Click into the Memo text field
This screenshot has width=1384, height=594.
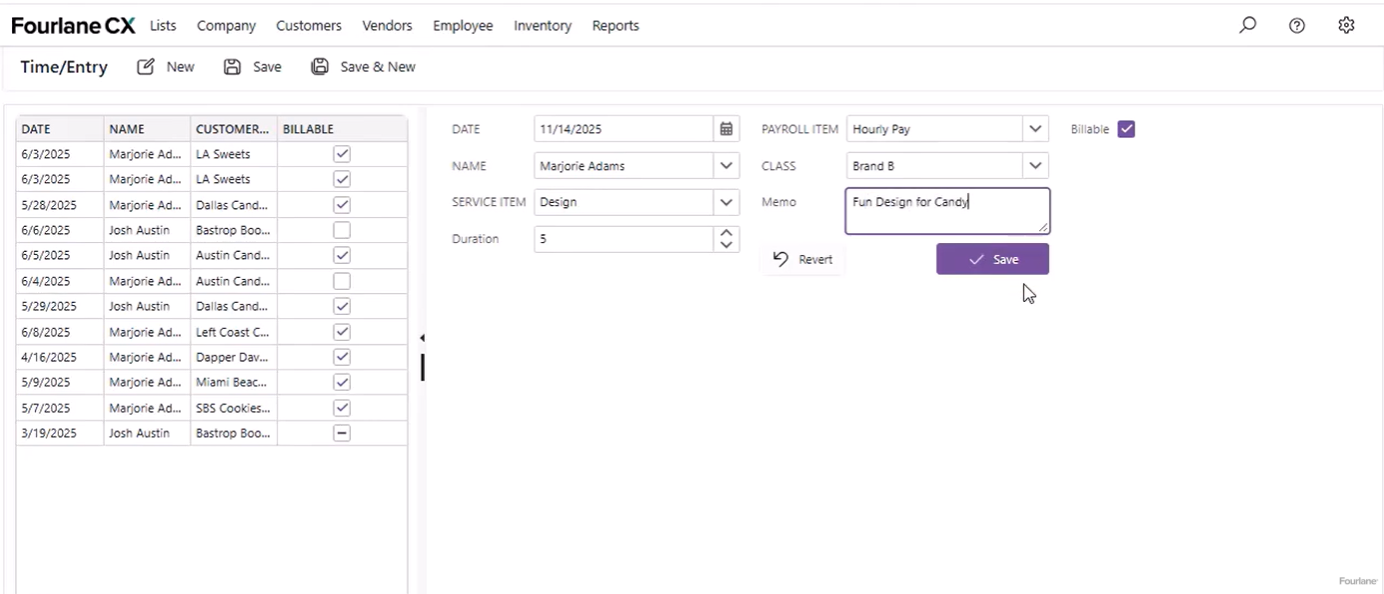click(x=946, y=211)
